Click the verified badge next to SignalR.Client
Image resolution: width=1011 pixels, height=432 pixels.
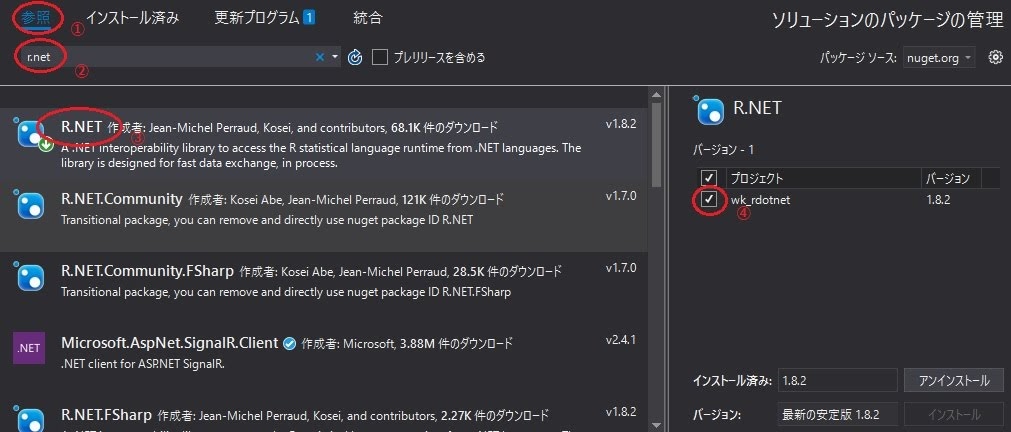tap(290, 344)
